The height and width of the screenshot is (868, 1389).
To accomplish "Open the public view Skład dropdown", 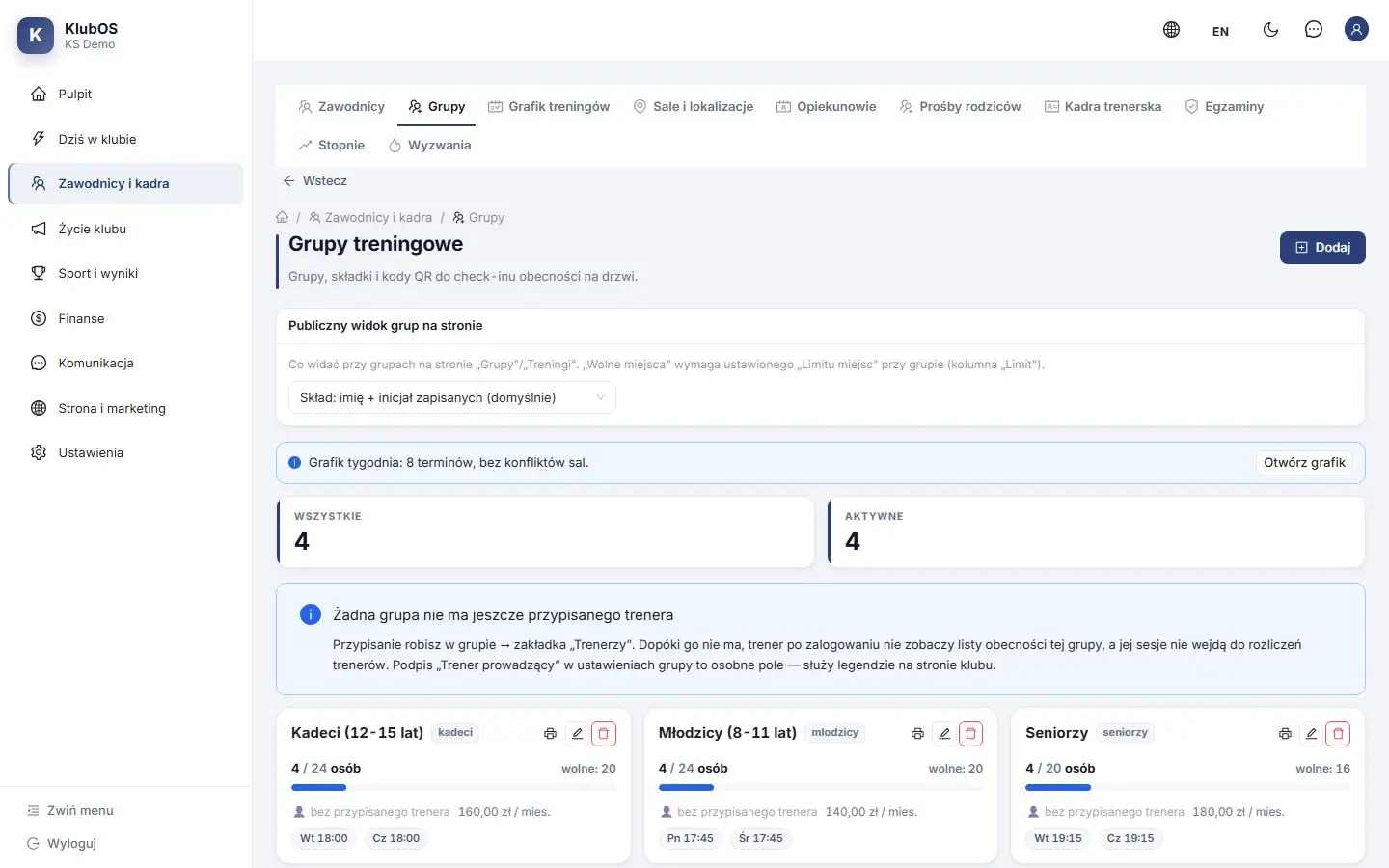I will pos(451,397).
